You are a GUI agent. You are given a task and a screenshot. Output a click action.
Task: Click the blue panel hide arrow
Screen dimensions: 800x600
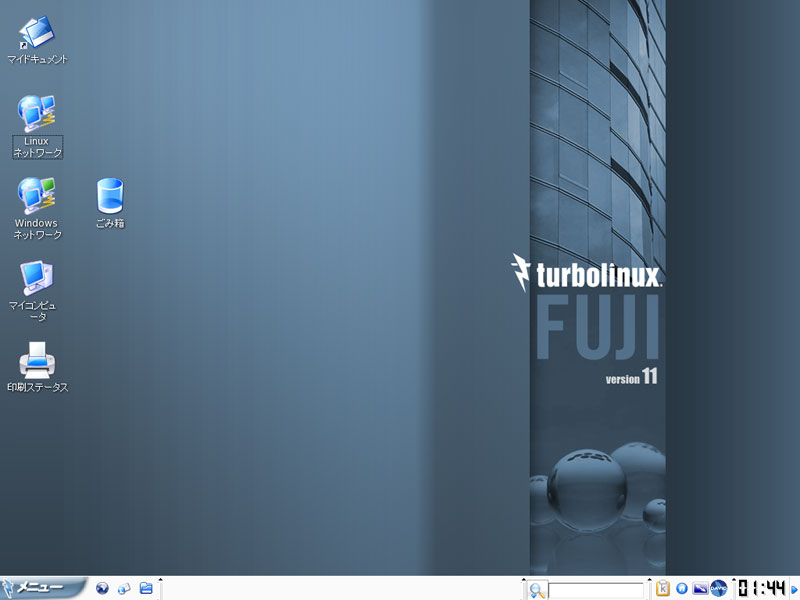coord(794,590)
